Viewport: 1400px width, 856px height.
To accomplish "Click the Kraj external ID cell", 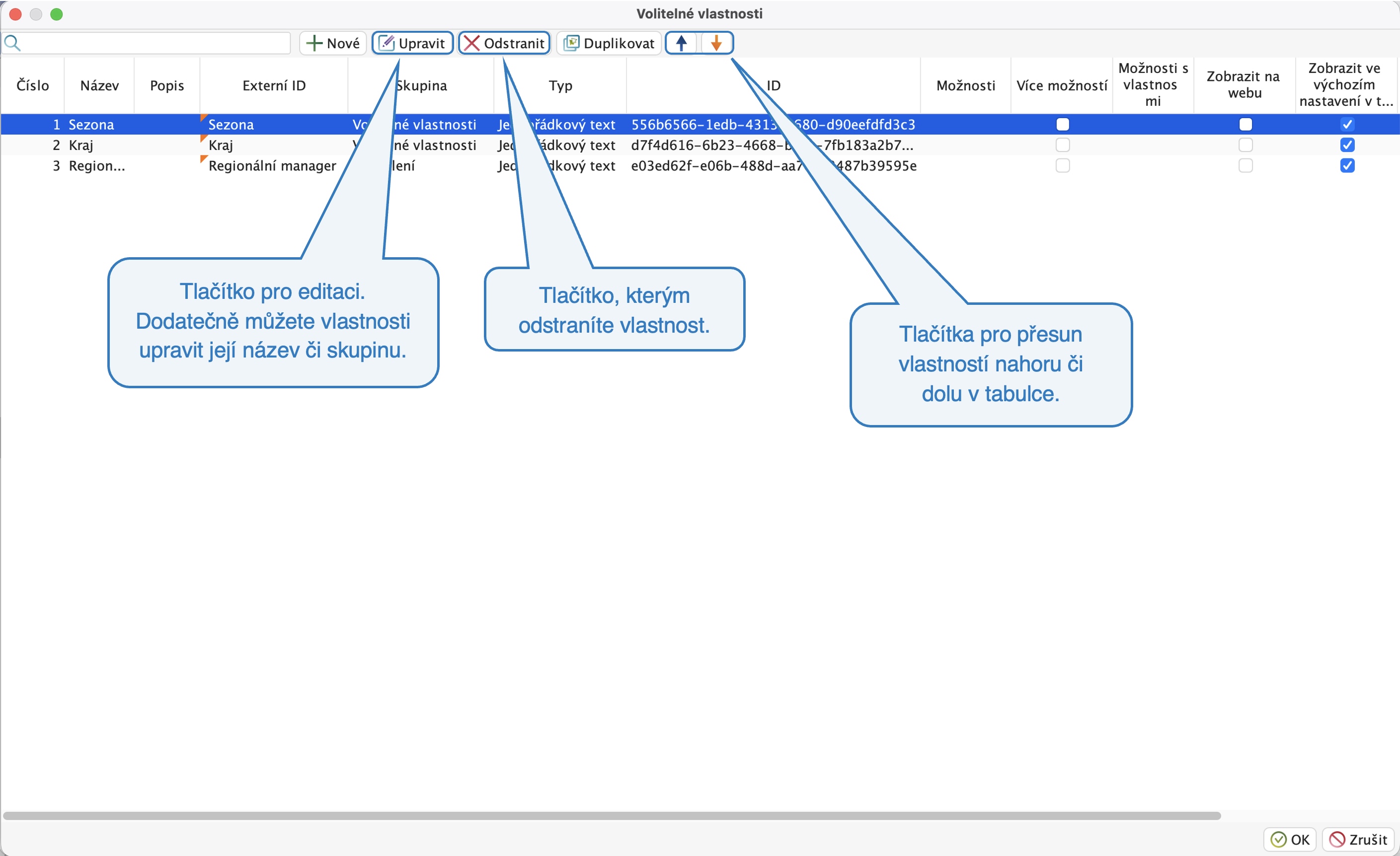I will click(x=274, y=145).
